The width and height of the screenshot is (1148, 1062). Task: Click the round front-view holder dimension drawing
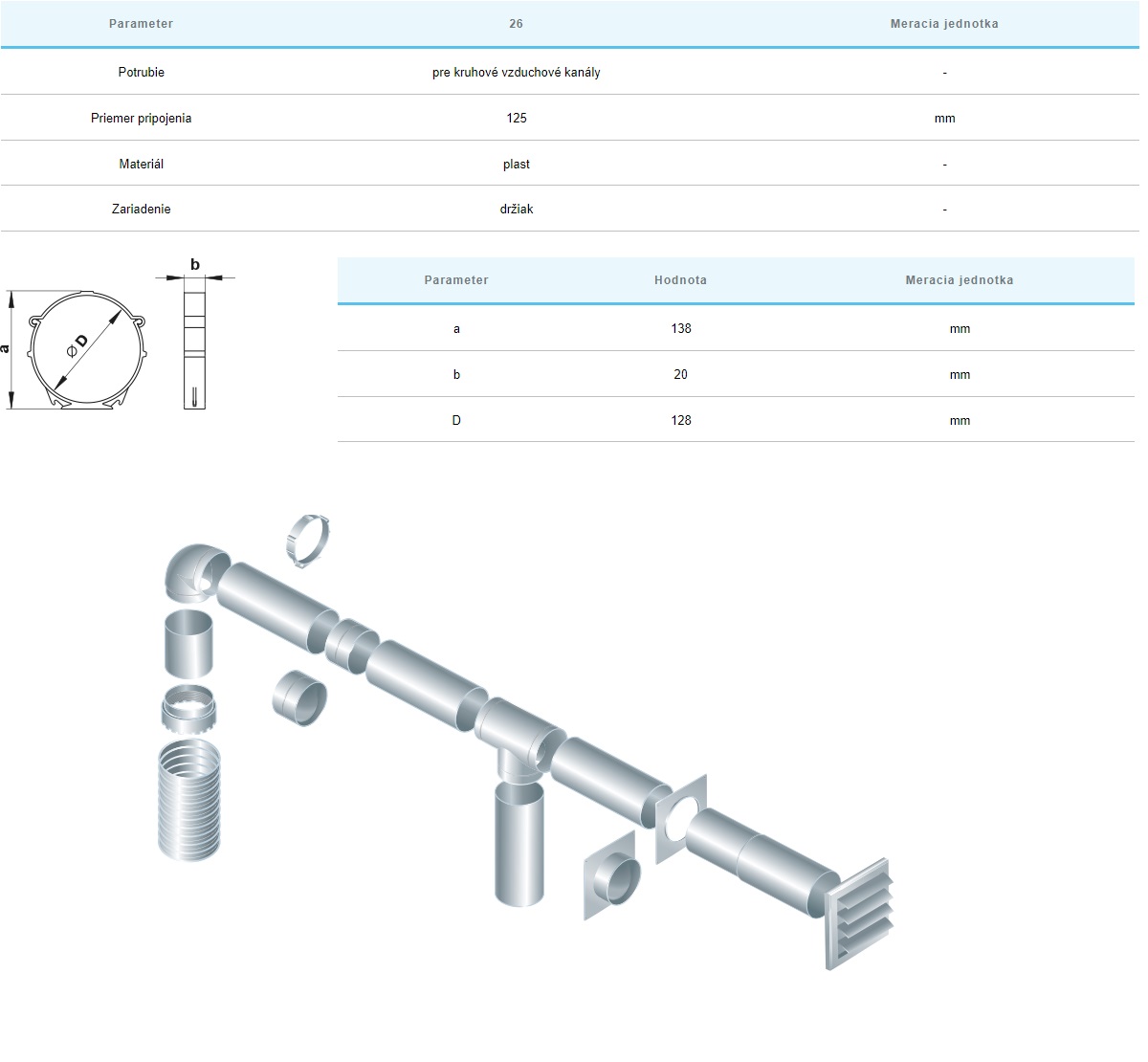[x=86, y=350]
